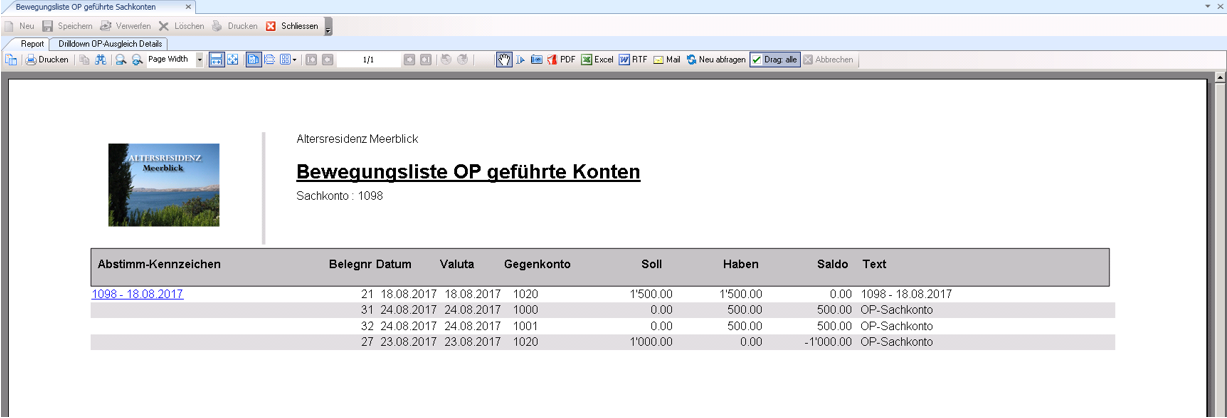Click the report title Bewegungsliste OP geführte Konten
Viewport: 1227px width, 418px height.
point(468,172)
